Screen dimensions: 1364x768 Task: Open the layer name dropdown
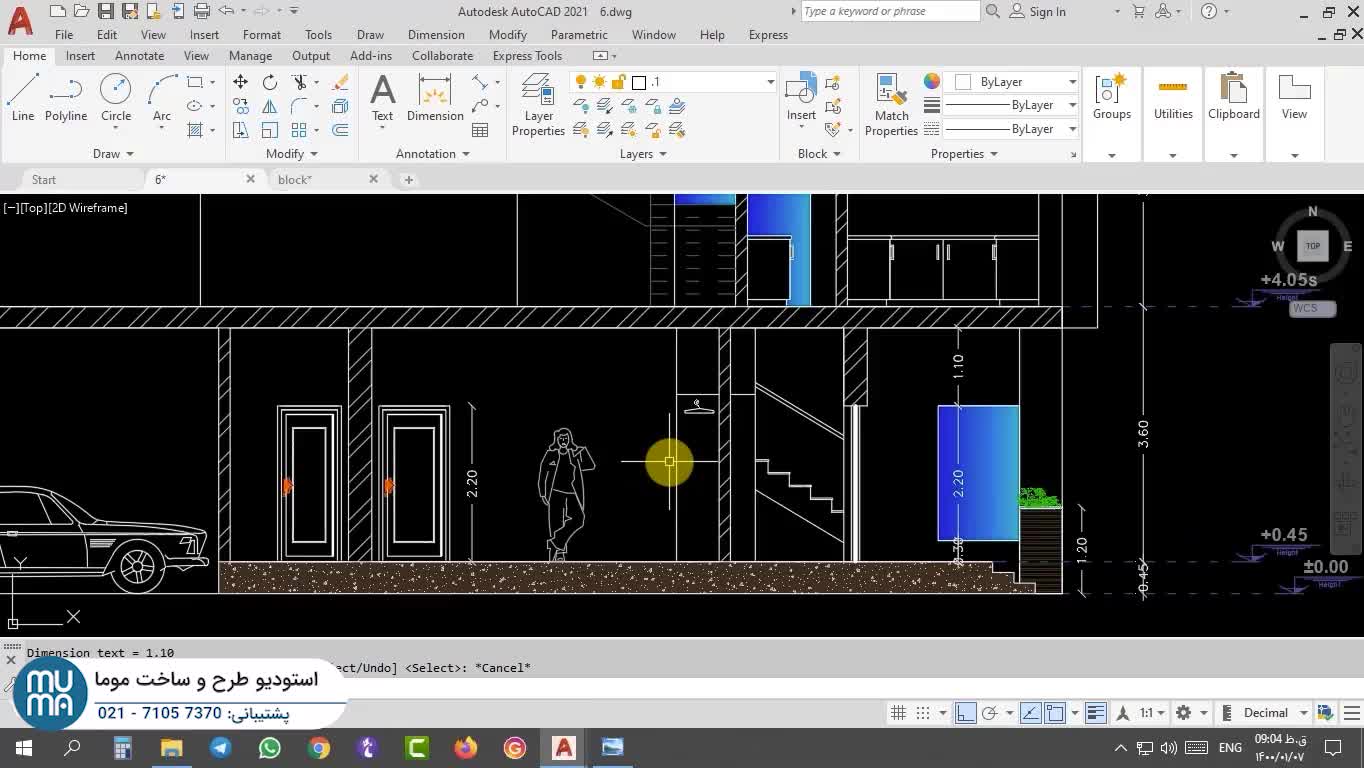(770, 82)
